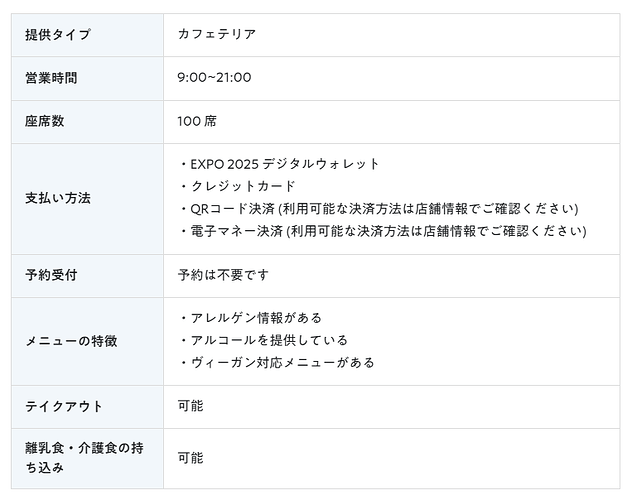Click the 離乳食・介護食の持ち込み header cell
This screenshot has height=500, width=631.
coord(84,458)
